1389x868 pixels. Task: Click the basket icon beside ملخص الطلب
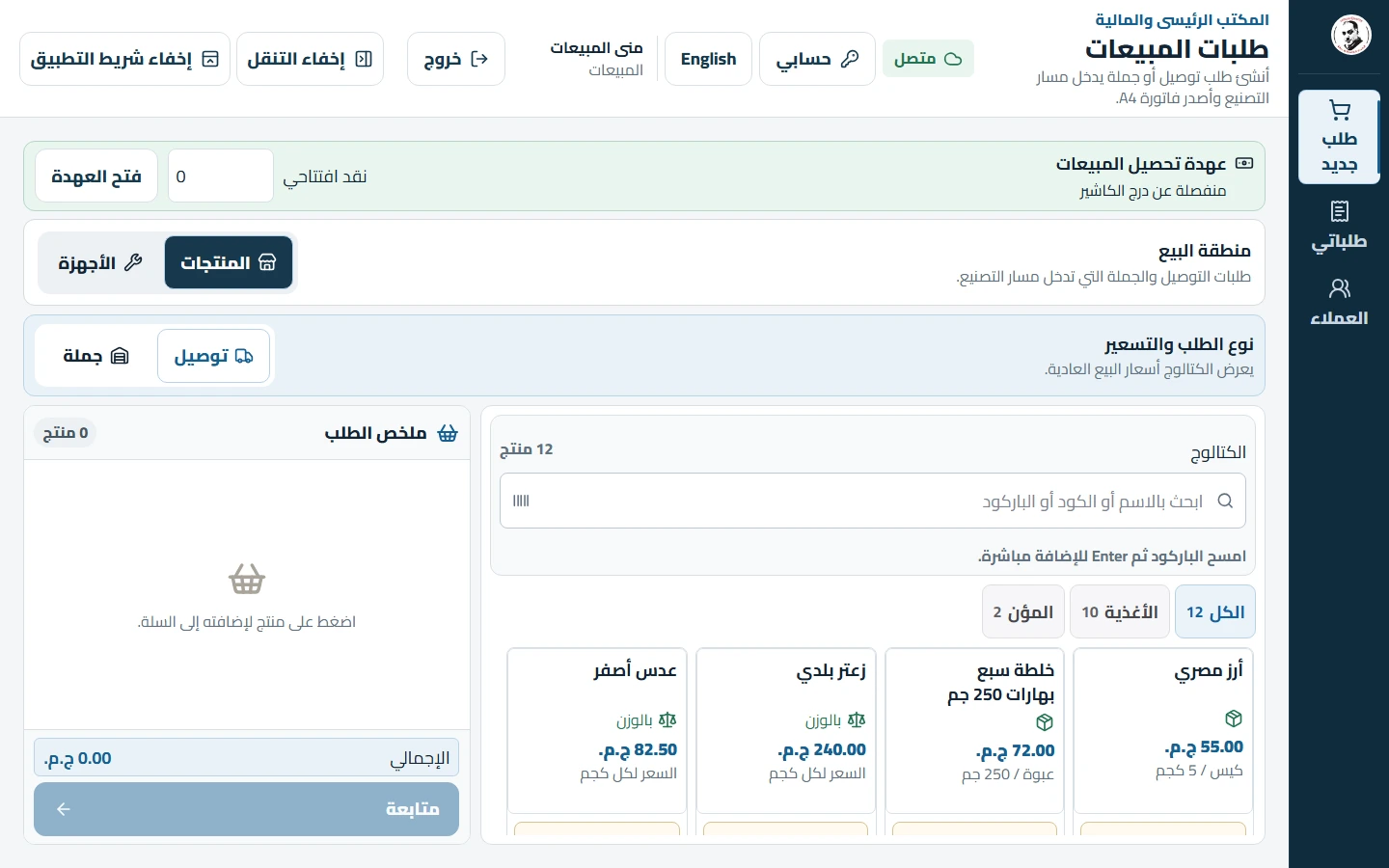pyautogui.click(x=448, y=433)
